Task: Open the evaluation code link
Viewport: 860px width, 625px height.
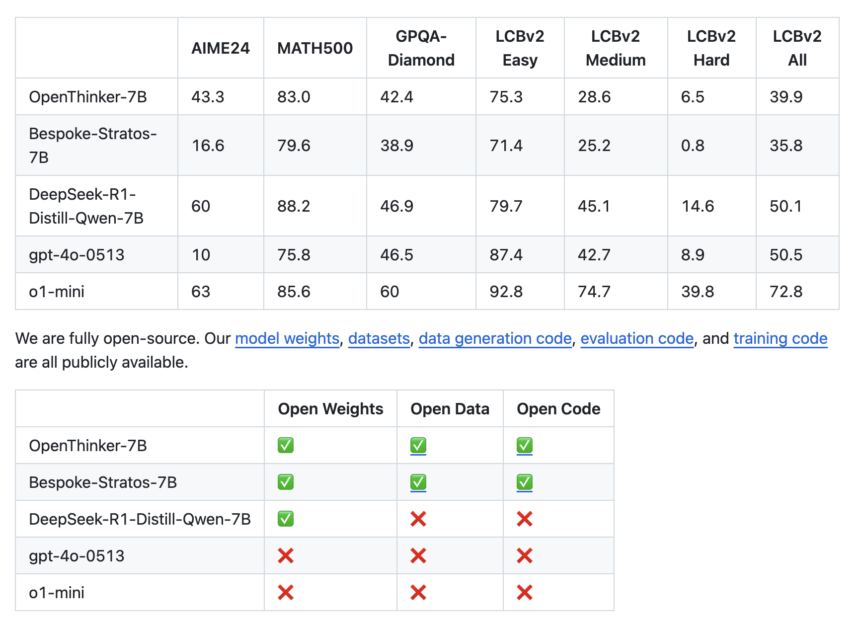Action: click(637, 339)
